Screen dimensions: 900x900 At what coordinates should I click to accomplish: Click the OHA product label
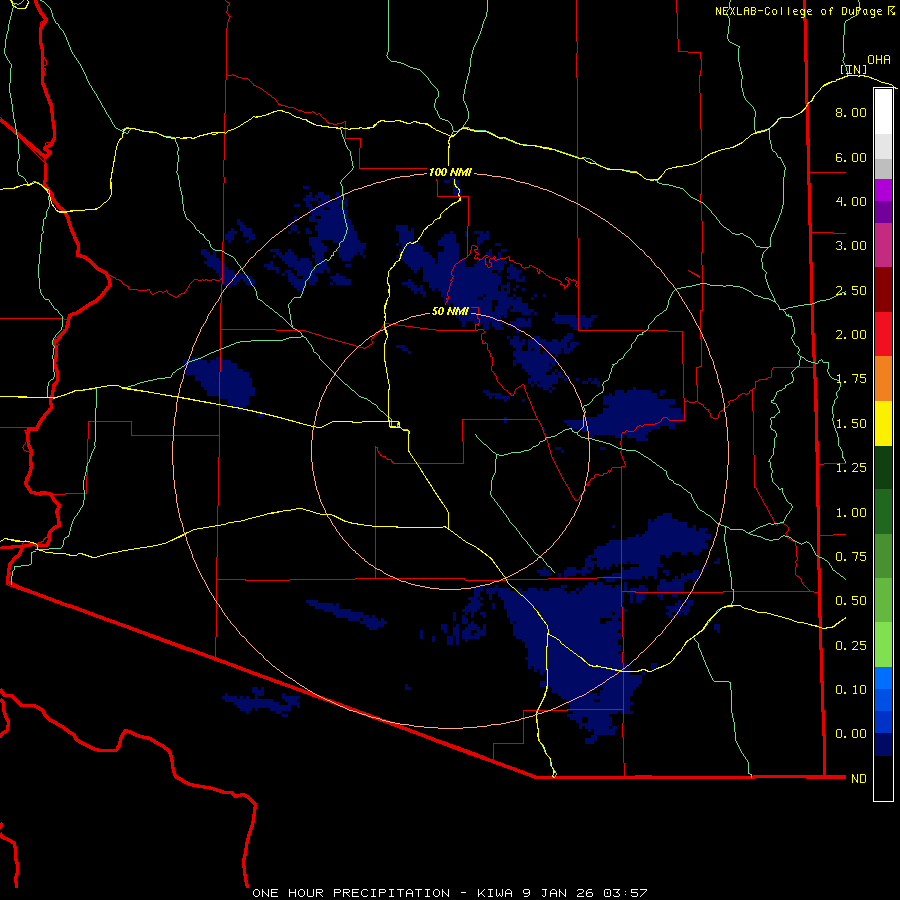879,60
